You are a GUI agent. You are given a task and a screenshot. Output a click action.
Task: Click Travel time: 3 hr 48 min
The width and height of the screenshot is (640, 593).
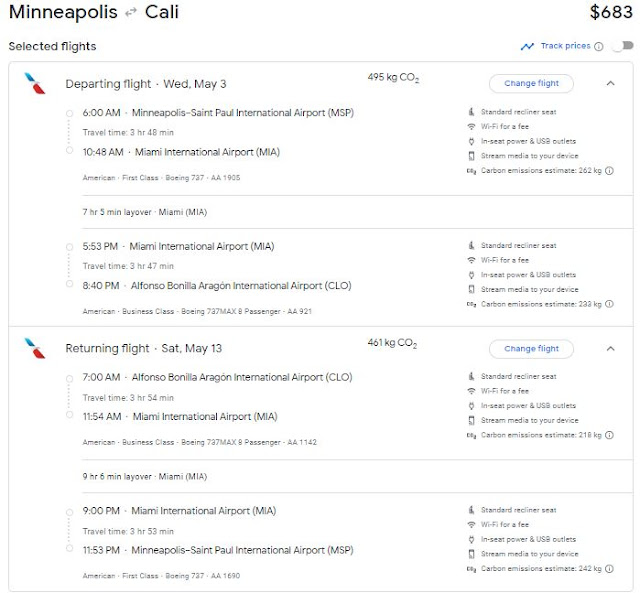[128, 133]
